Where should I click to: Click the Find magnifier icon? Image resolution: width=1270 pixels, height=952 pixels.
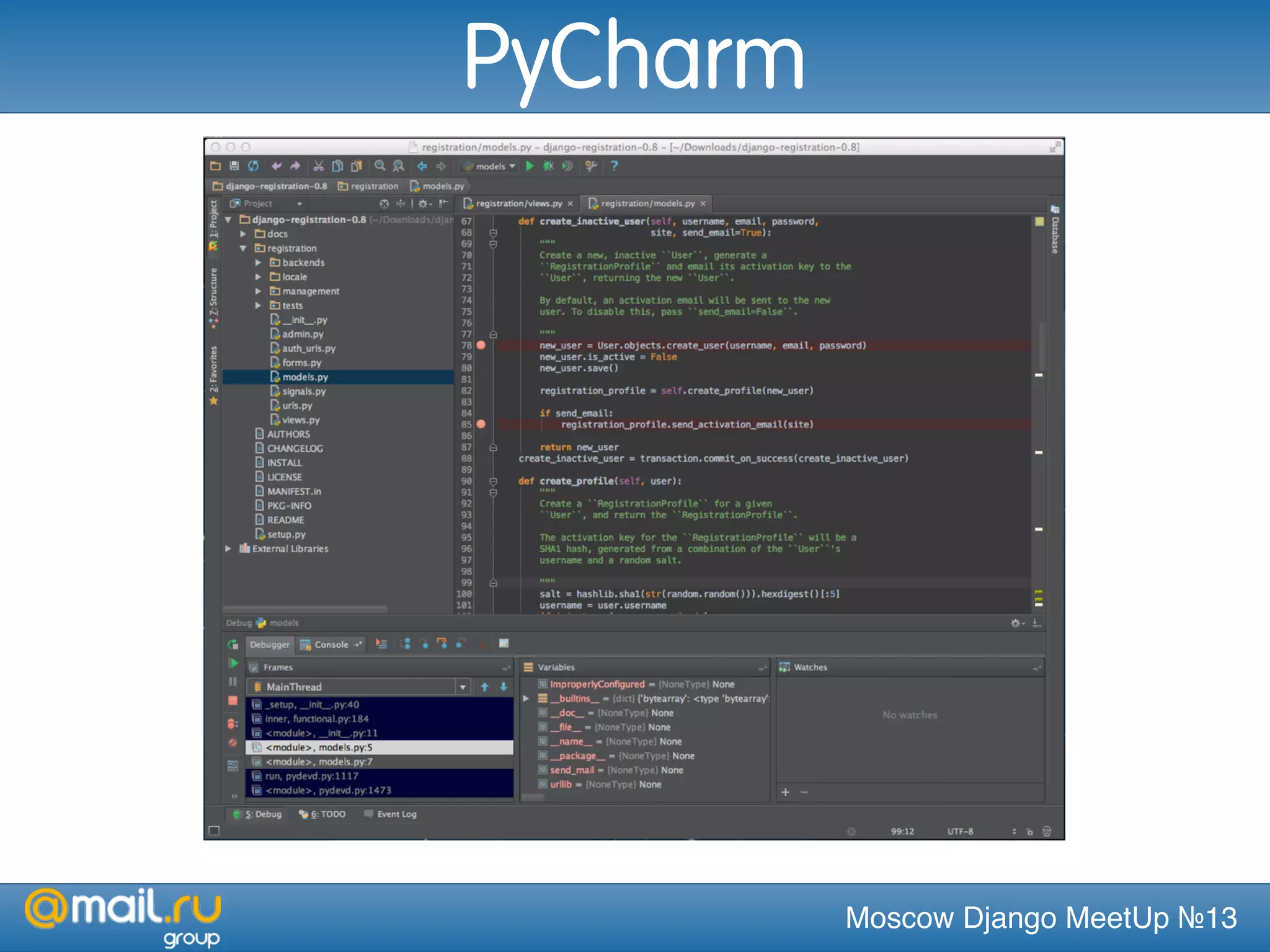[380, 166]
